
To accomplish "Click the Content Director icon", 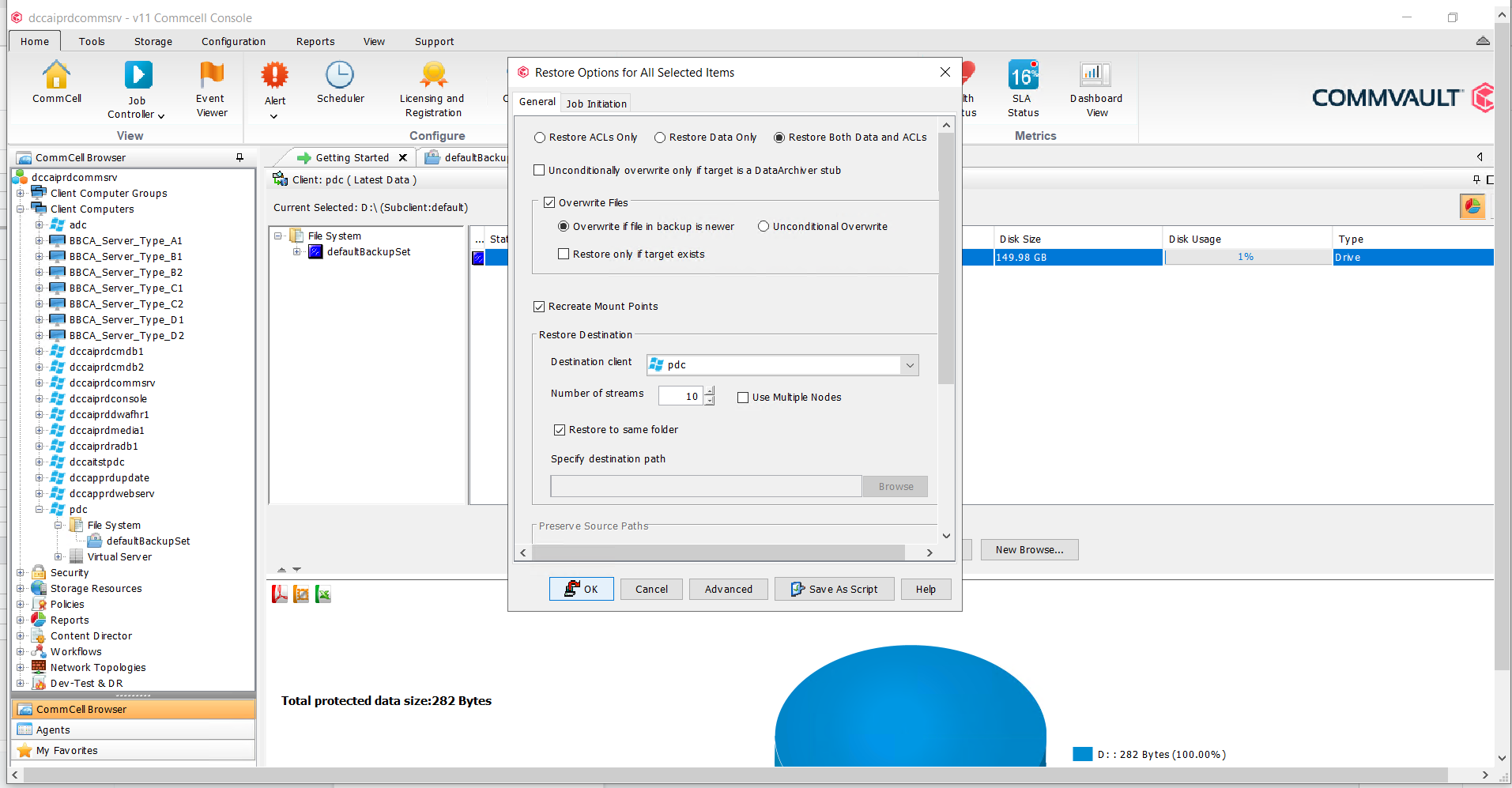I will pyautogui.click(x=39, y=635).
